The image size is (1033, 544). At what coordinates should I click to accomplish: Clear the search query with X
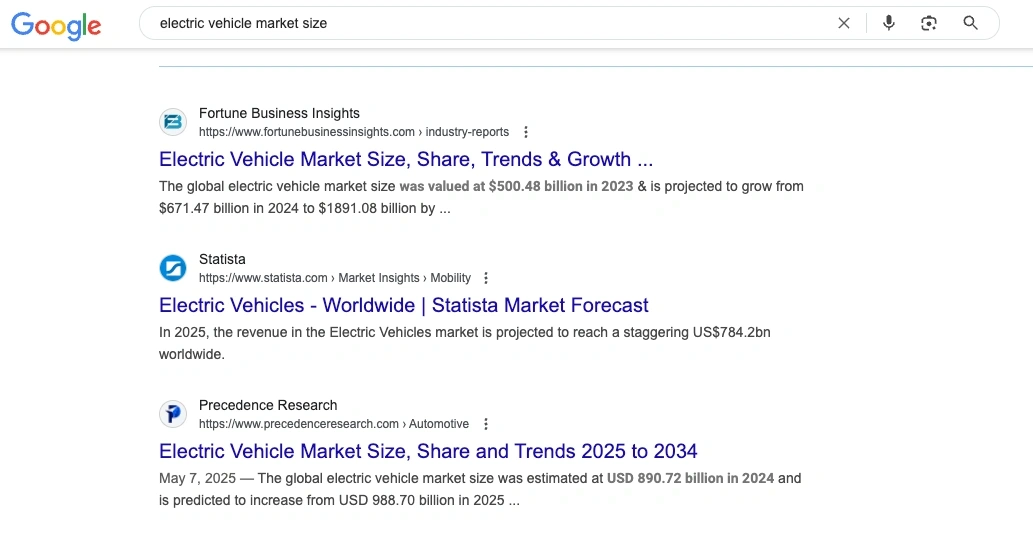(x=843, y=23)
